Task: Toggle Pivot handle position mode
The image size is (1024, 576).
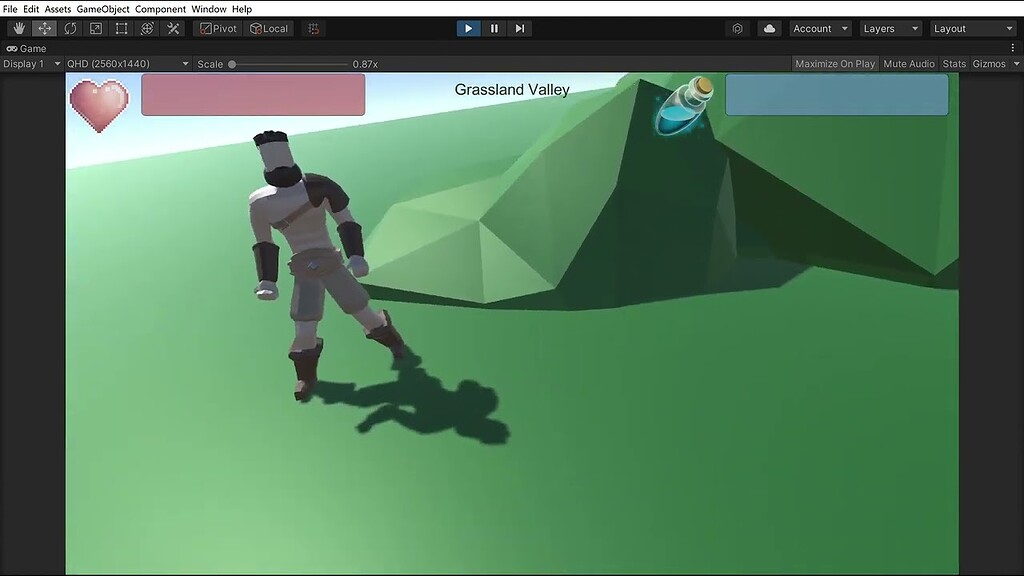Action: (216, 28)
